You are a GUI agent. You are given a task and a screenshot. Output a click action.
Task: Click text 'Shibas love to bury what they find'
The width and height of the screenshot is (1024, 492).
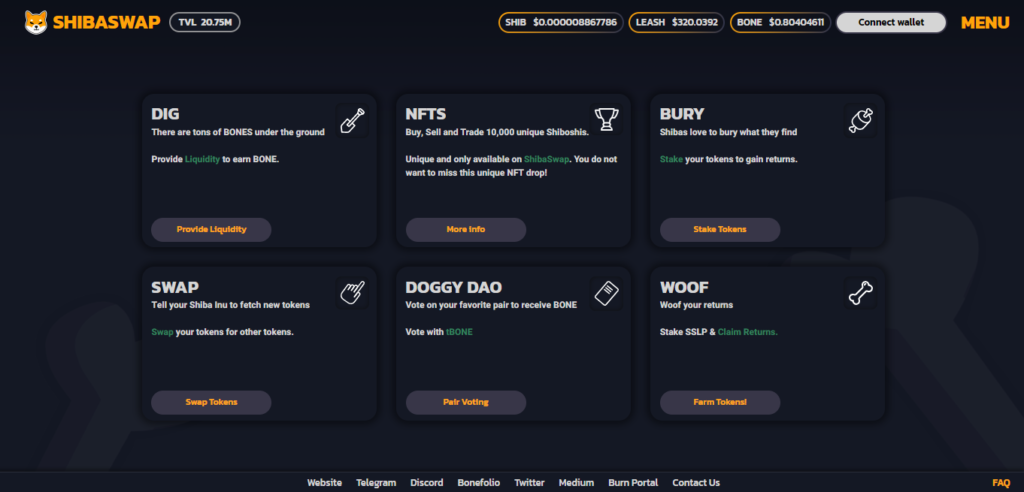click(x=728, y=132)
